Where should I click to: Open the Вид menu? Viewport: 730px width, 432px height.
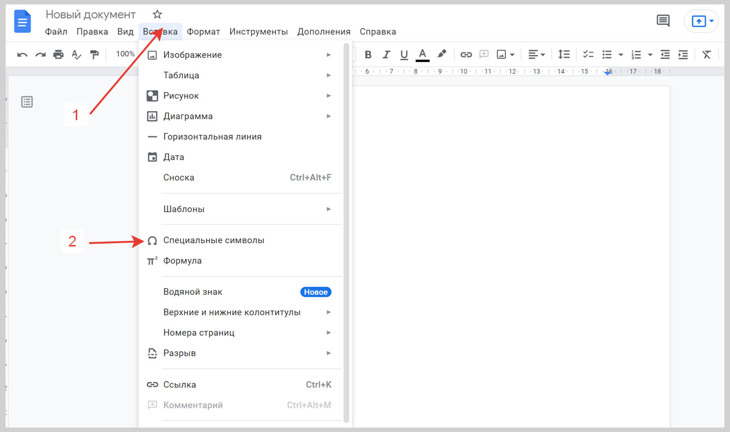click(125, 32)
